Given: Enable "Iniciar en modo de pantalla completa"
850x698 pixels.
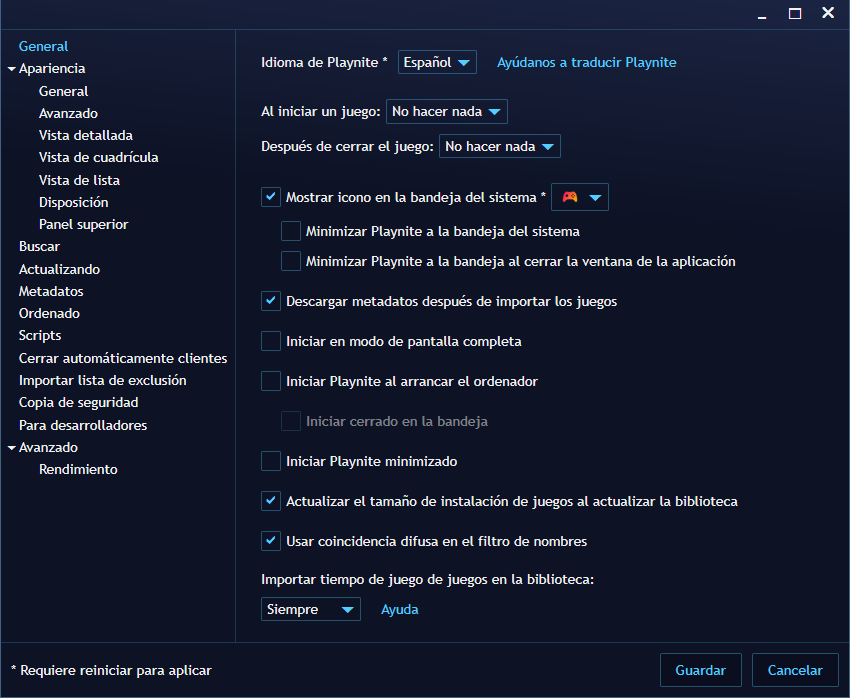Looking at the screenshot, I should pyautogui.click(x=270, y=340).
